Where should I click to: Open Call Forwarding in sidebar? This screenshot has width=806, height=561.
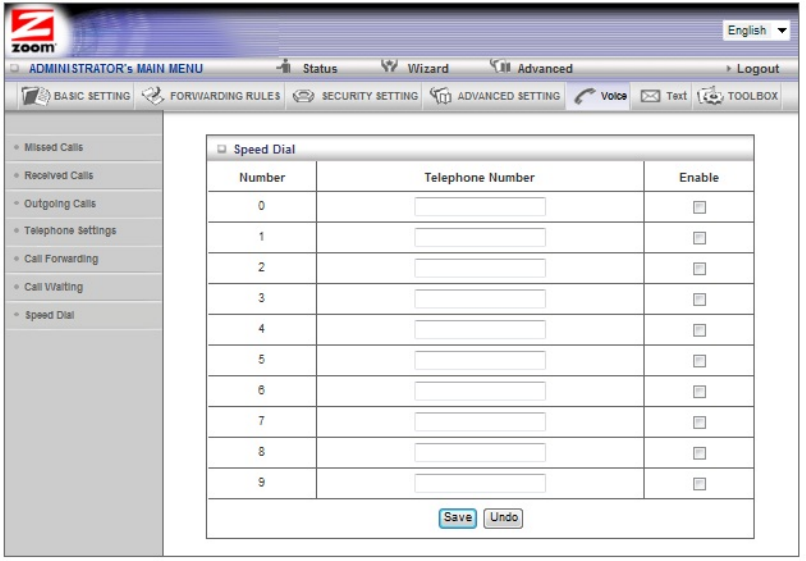coord(61,259)
